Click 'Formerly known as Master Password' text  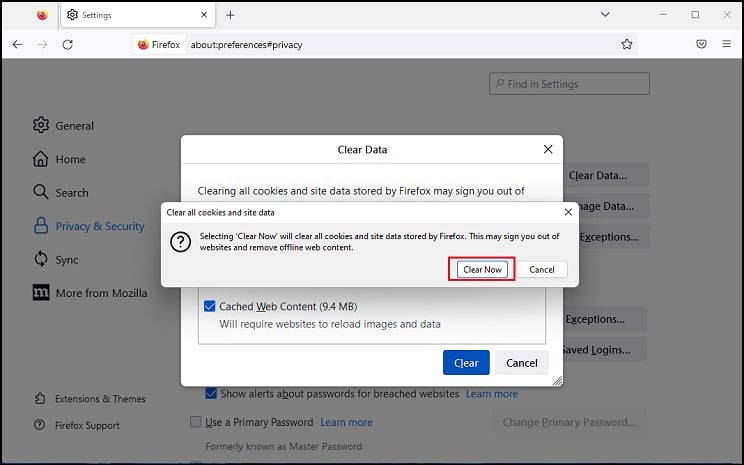point(284,446)
